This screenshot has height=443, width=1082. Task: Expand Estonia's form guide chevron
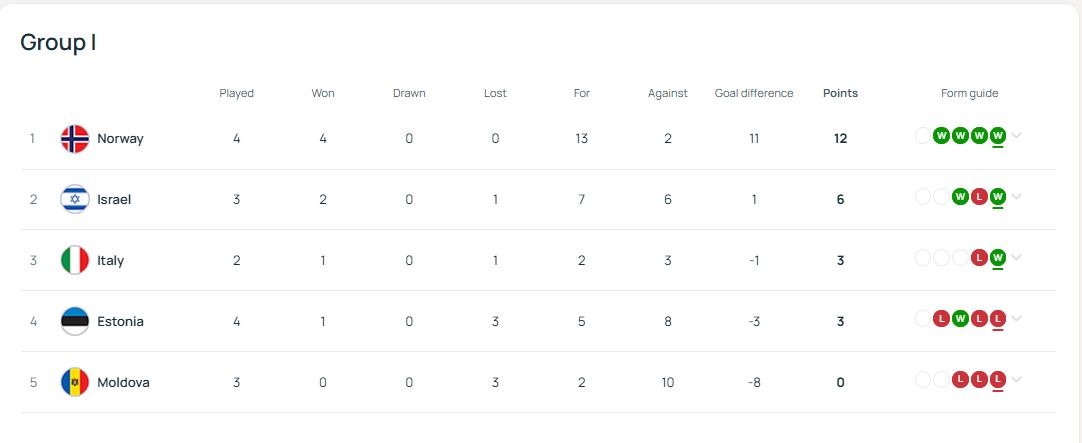pyautogui.click(x=1016, y=319)
